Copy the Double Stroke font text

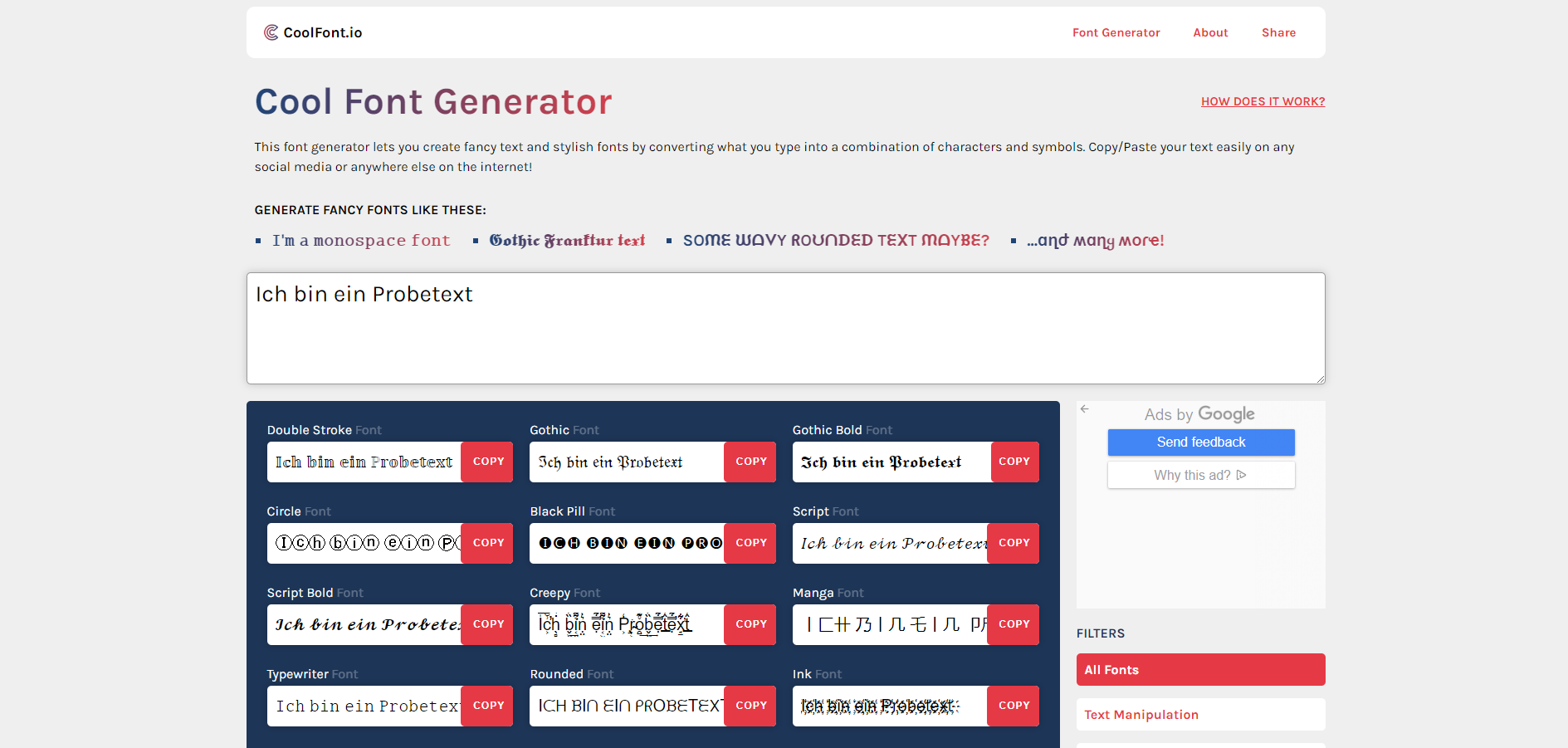487,462
